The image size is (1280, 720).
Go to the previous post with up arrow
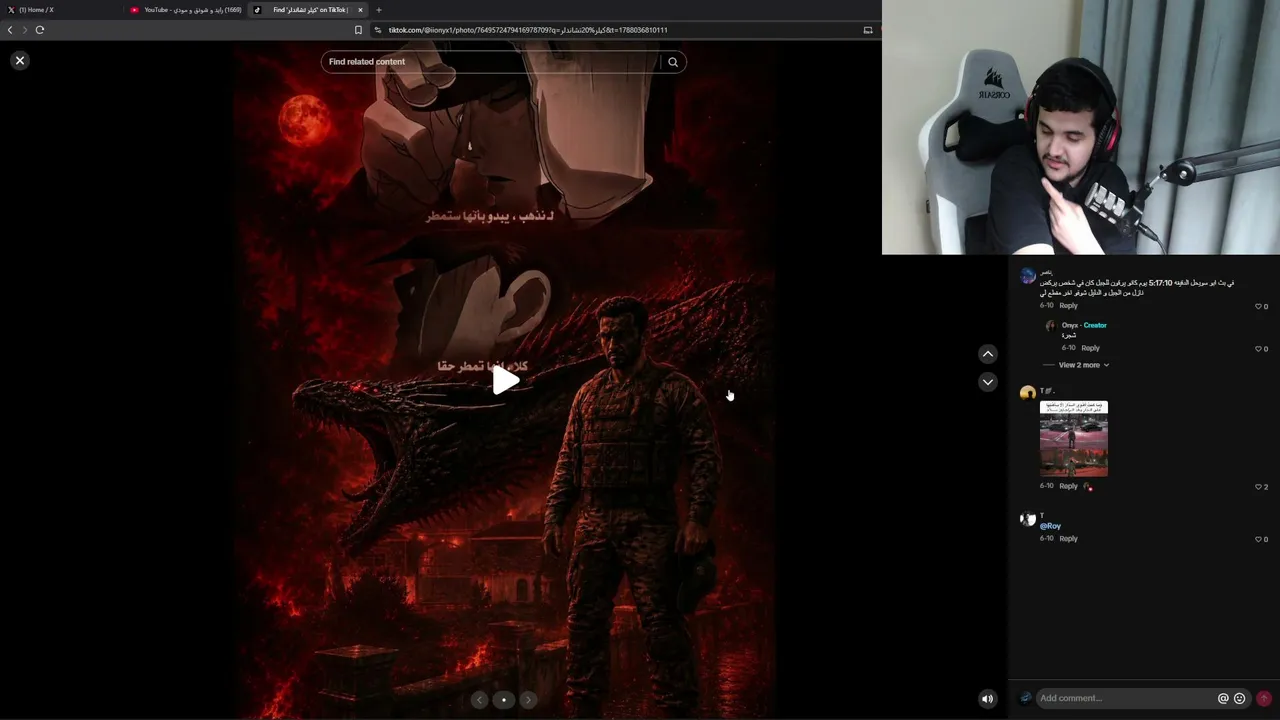tap(987, 354)
